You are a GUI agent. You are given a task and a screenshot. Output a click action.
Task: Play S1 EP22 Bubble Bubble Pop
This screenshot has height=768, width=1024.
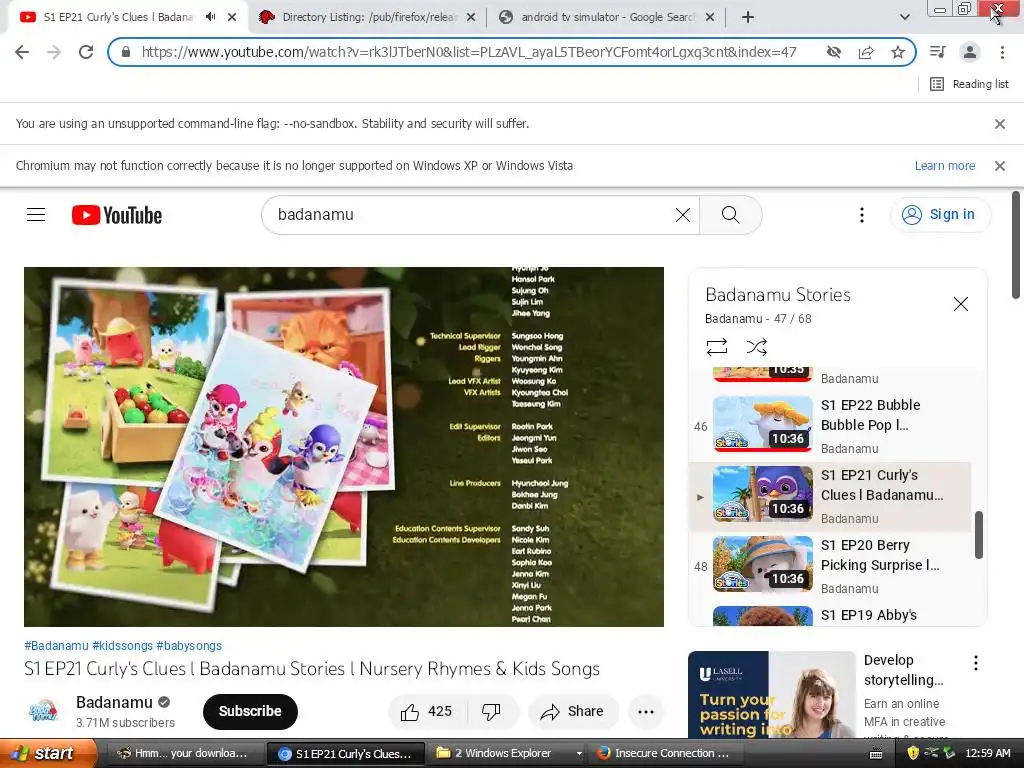pos(830,425)
